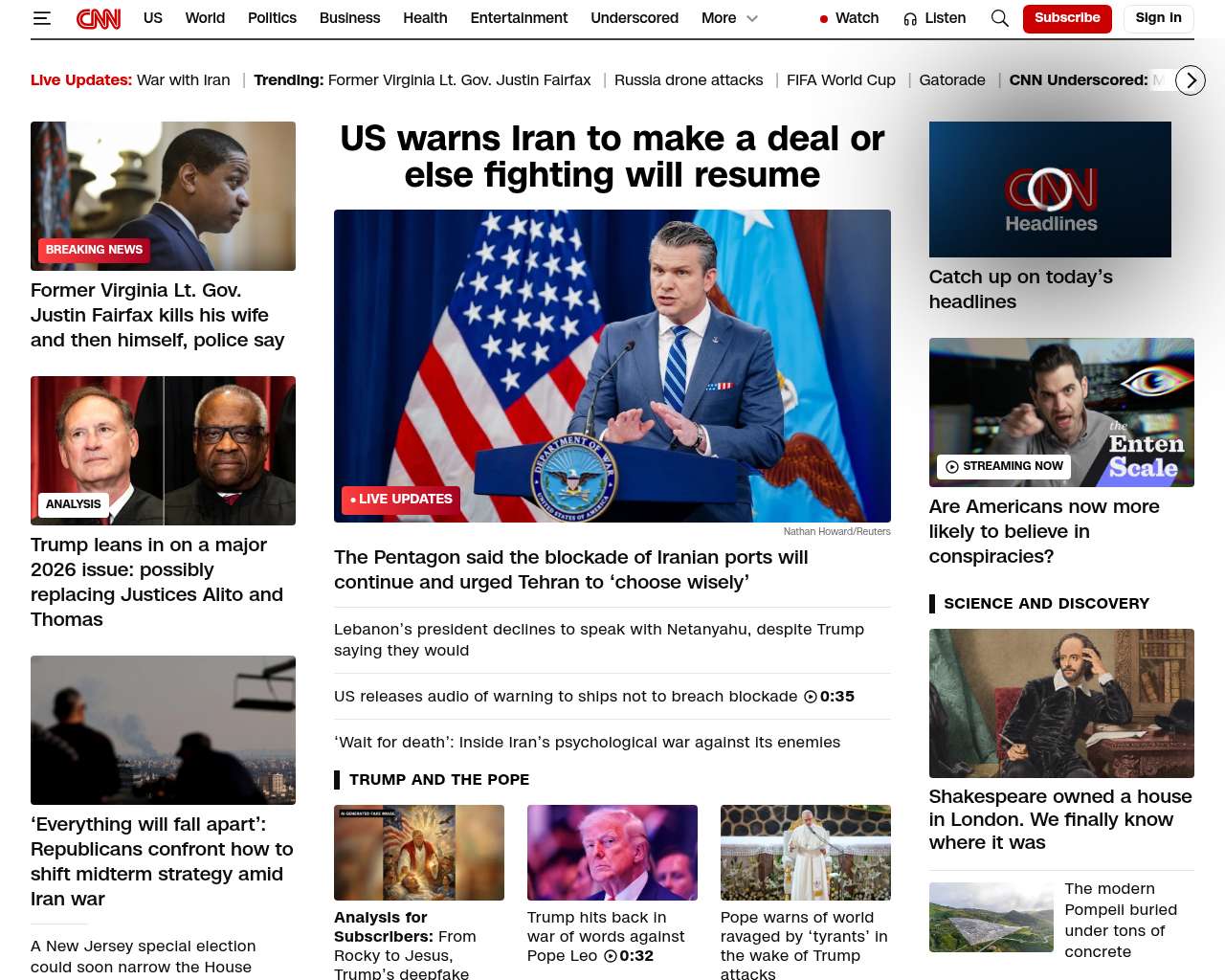Open the Trump and the Pope section heading
This screenshot has height=980, width=1225.
click(439, 780)
